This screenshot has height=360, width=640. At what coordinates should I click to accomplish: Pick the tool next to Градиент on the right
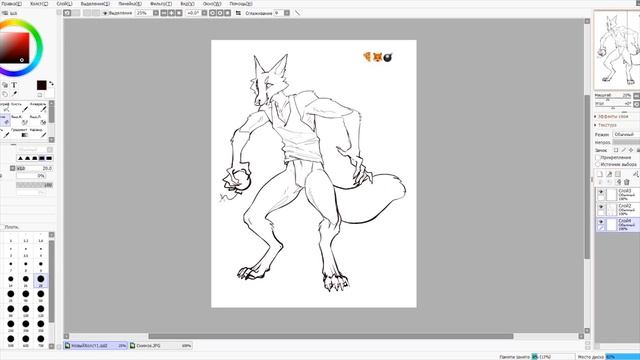(x=38, y=133)
